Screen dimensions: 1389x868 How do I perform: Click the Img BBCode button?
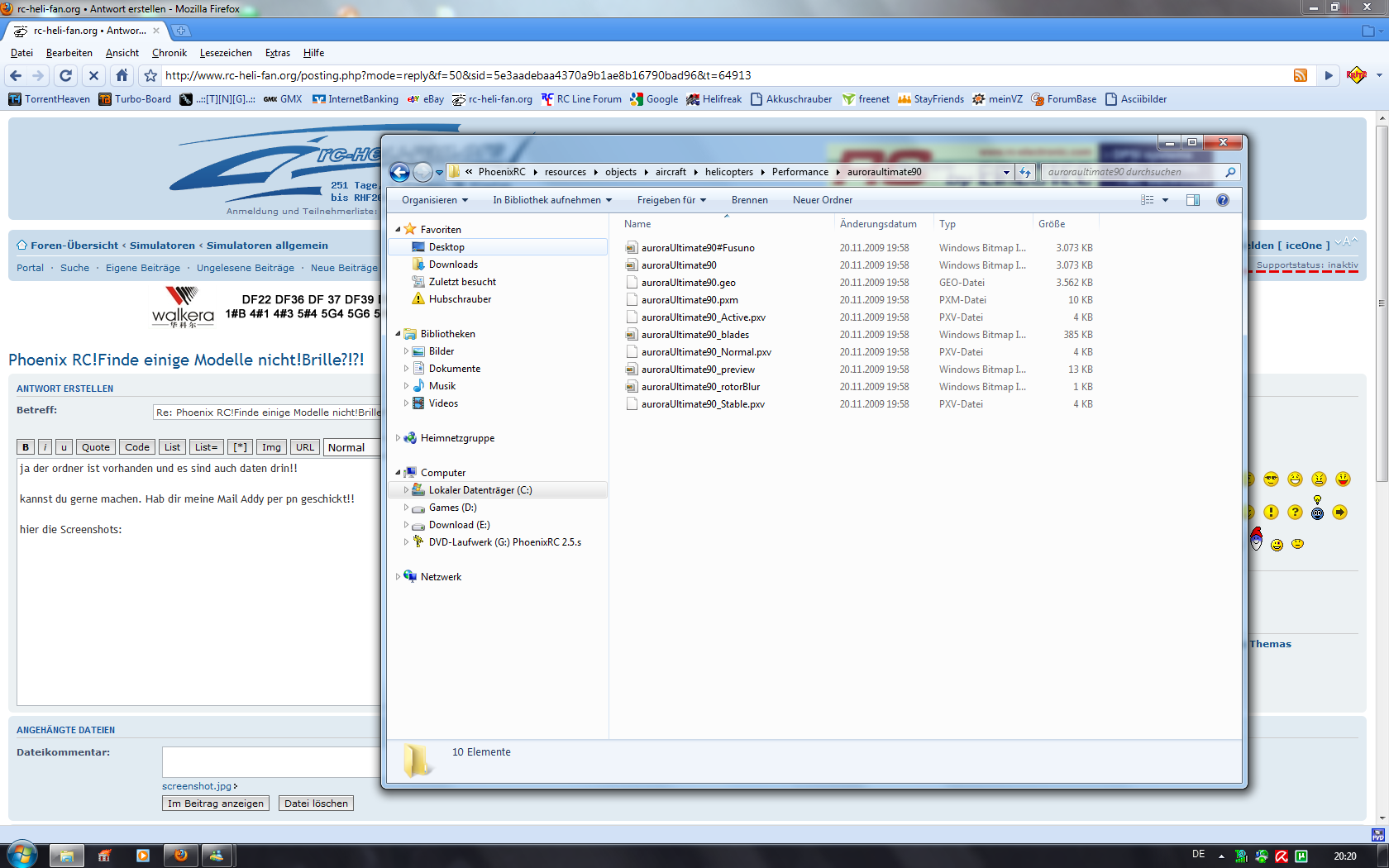[271, 447]
